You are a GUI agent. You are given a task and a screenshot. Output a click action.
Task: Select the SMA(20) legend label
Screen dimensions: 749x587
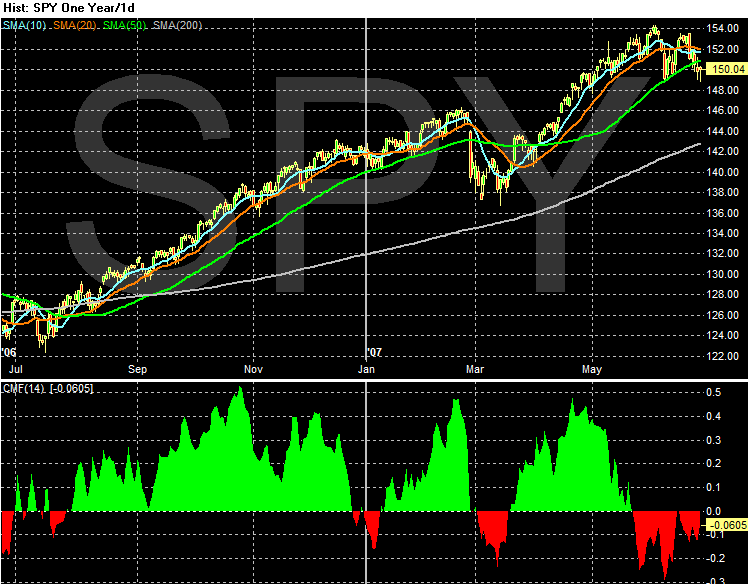click(x=75, y=25)
